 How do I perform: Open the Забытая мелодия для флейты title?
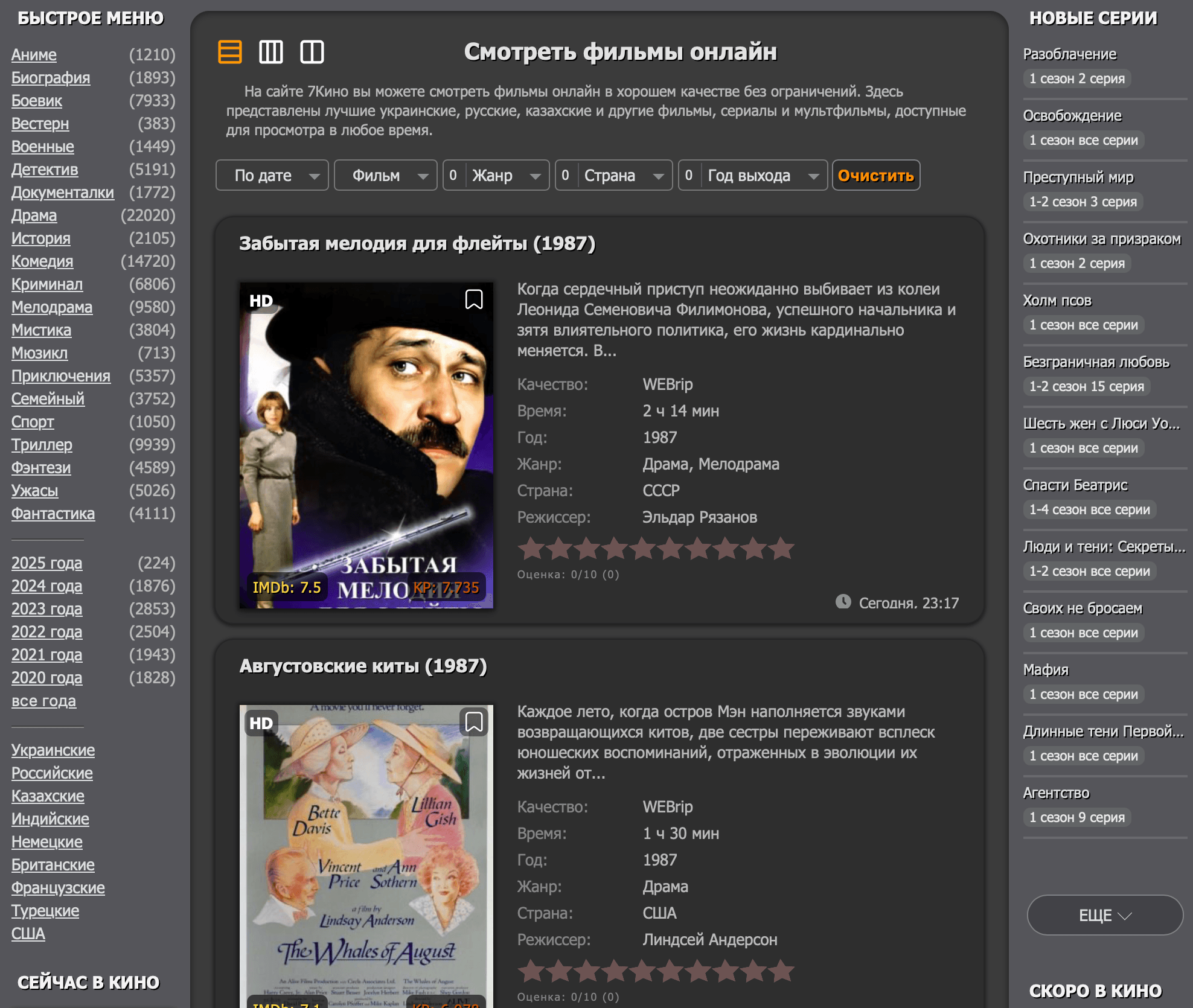417,243
